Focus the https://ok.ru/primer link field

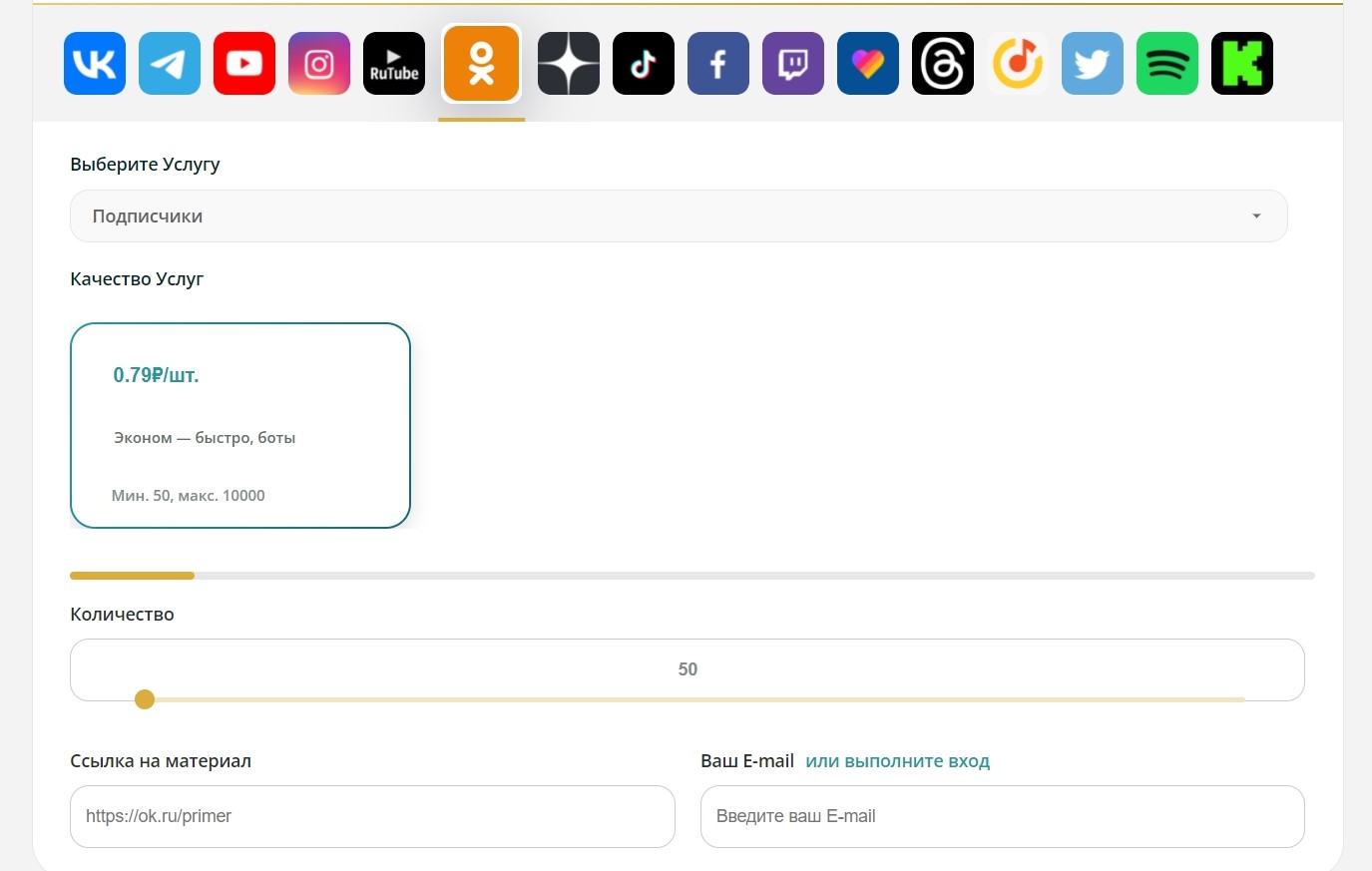coord(372,816)
